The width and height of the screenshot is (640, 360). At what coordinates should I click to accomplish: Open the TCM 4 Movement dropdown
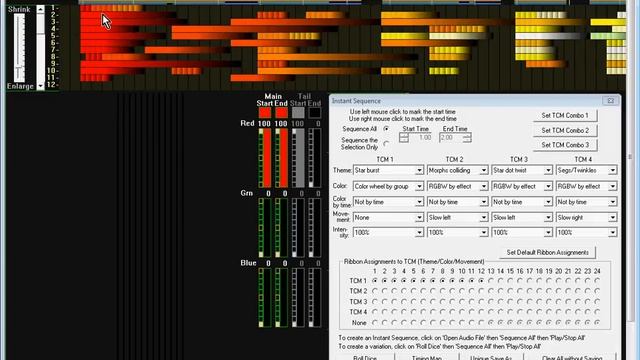pos(586,218)
